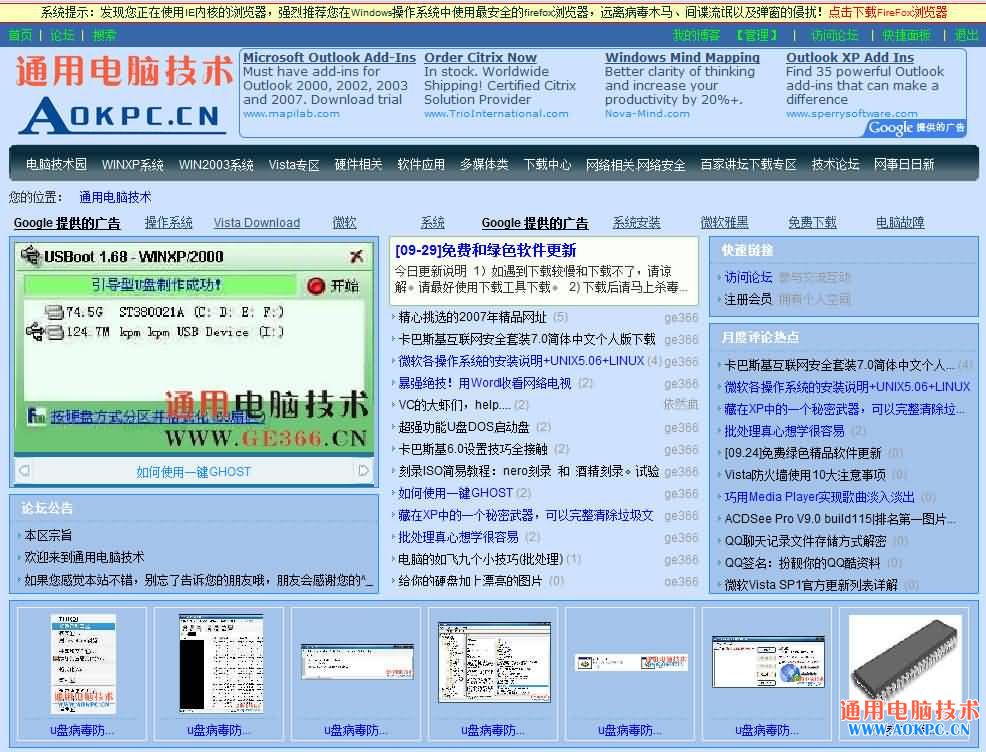Click 注册会员 in the quick links panel
This screenshot has width=986, height=752.
[748, 299]
